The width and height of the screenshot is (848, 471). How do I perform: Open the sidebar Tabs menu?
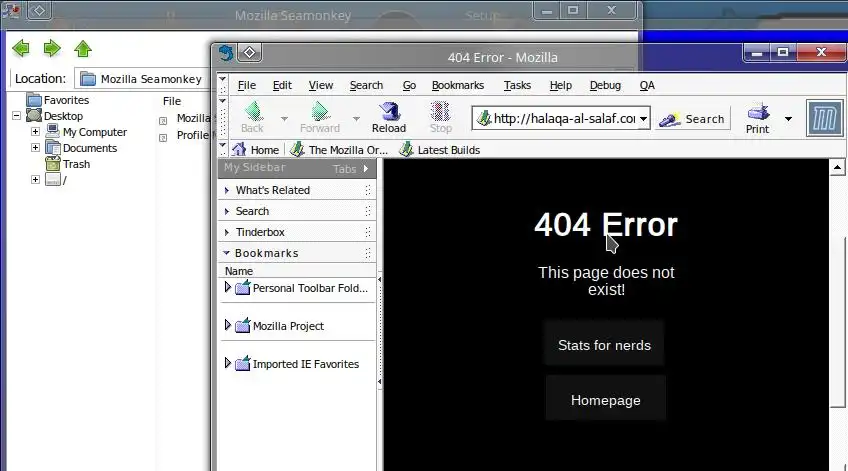pos(350,169)
